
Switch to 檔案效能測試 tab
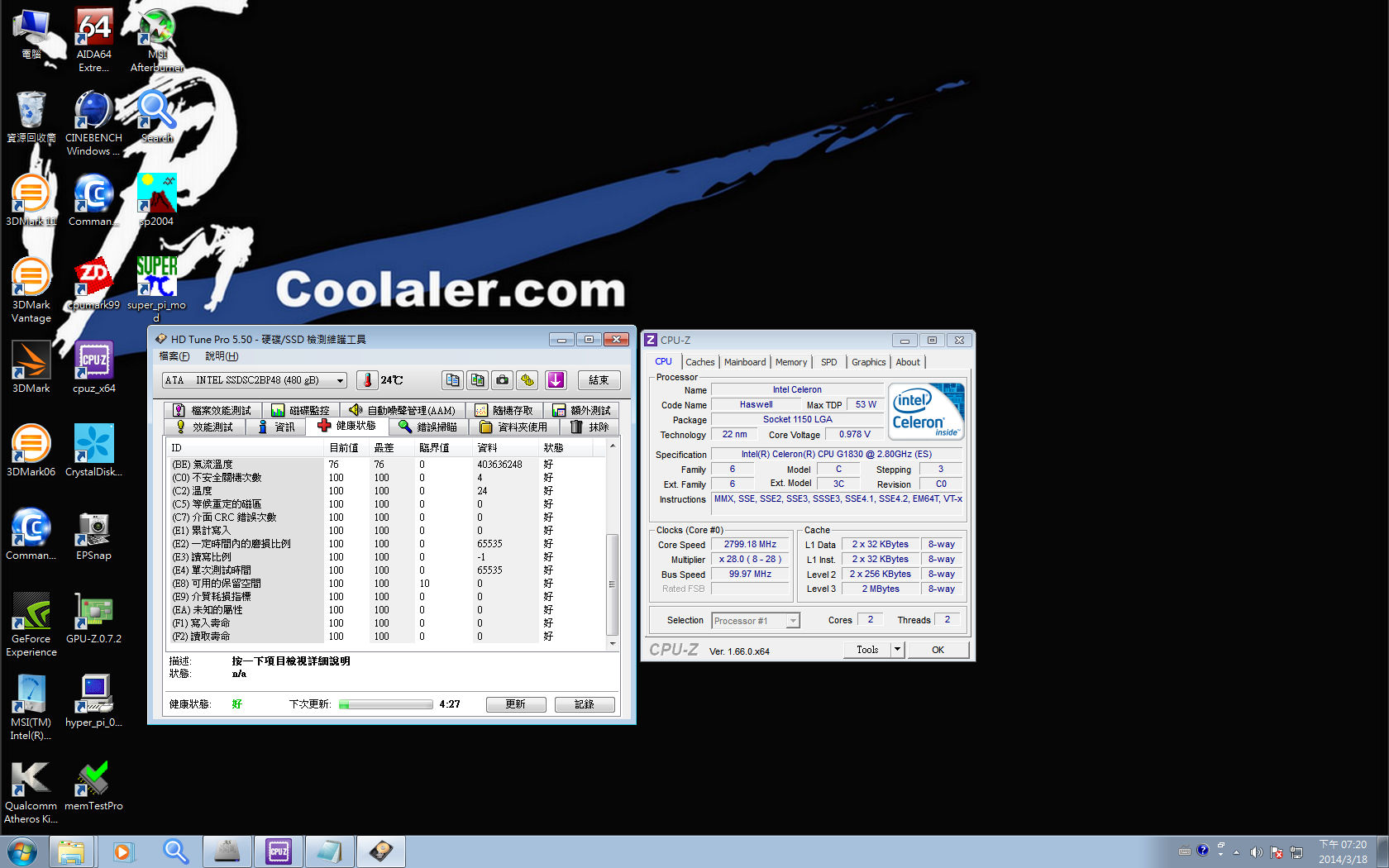pos(212,410)
